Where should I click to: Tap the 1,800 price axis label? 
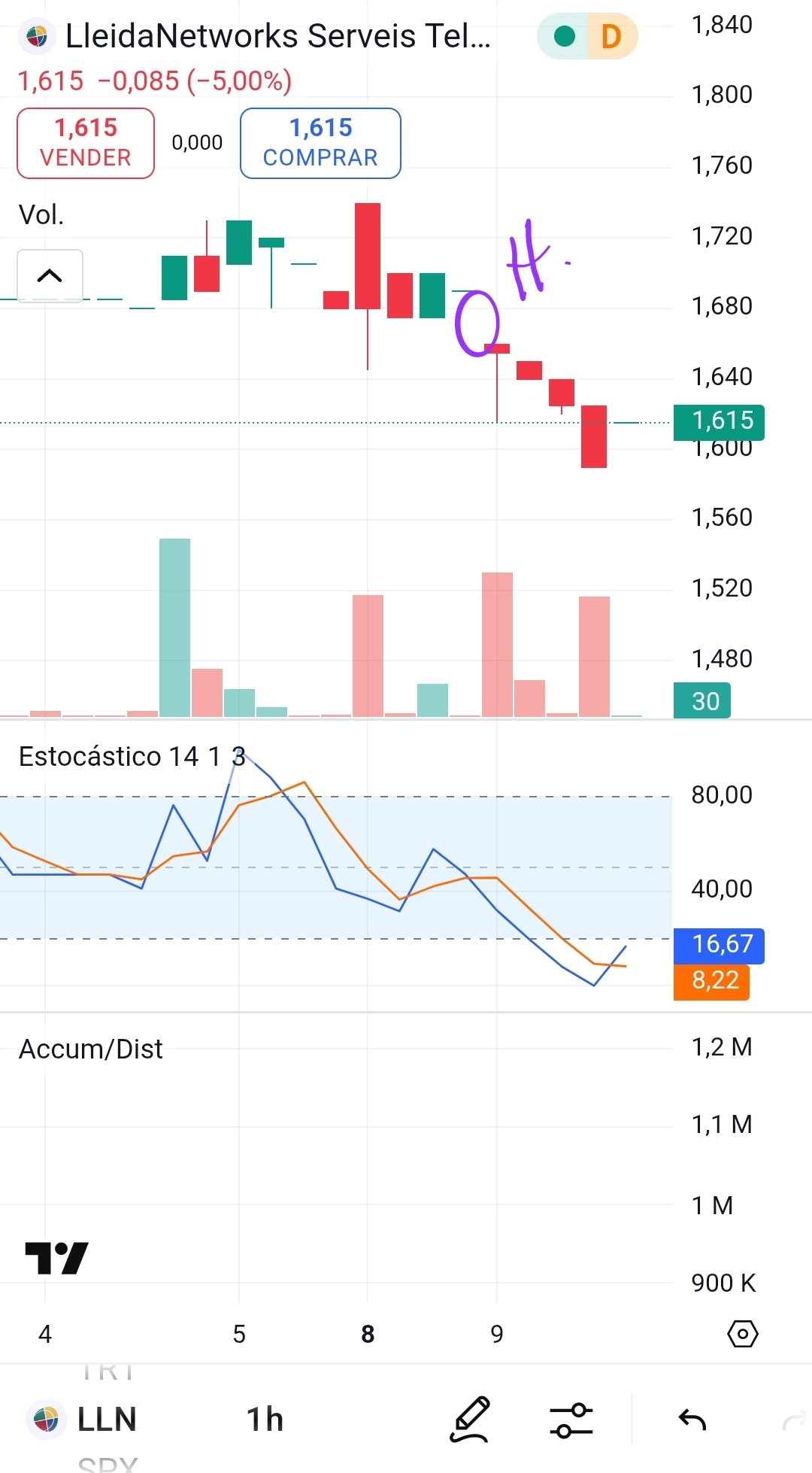(x=722, y=95)
